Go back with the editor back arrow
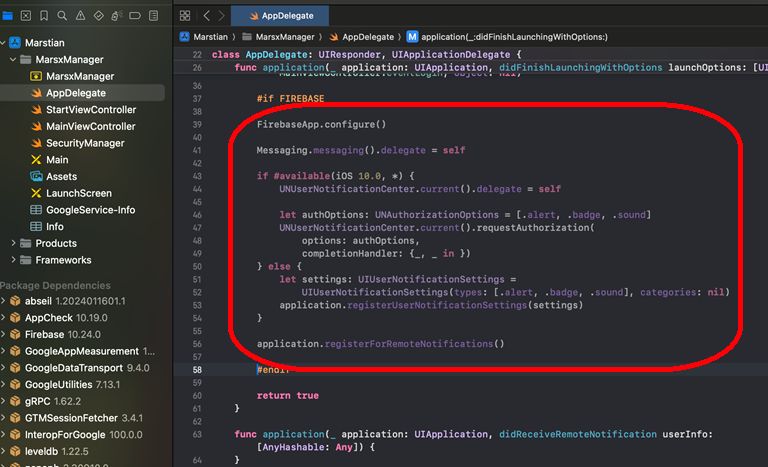The width and height of the screenshot is (768, 467). click(x=206, y=16)
